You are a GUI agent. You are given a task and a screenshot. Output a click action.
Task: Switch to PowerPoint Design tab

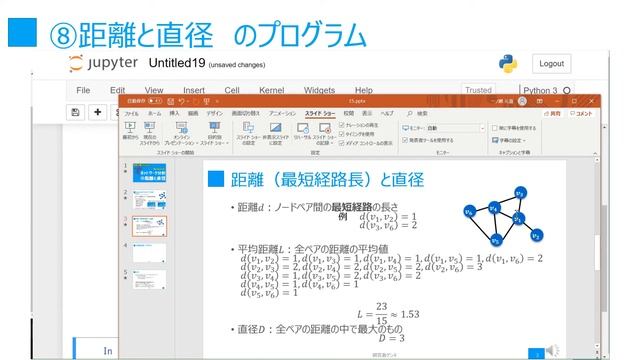pos(214,113)
